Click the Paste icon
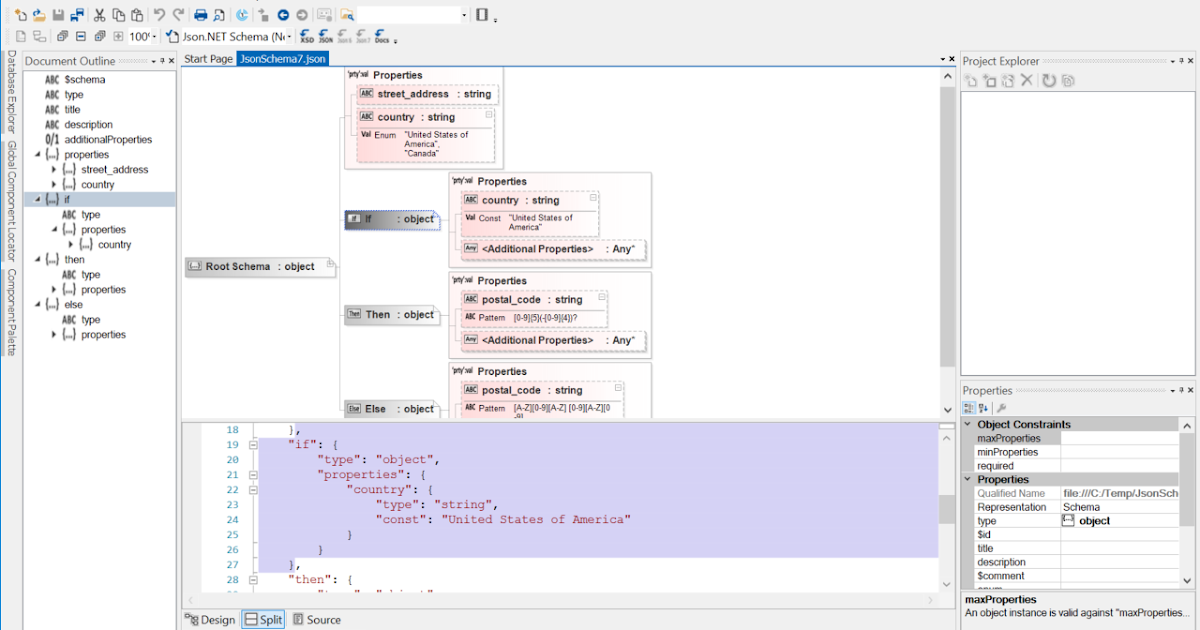 point(138,15)
